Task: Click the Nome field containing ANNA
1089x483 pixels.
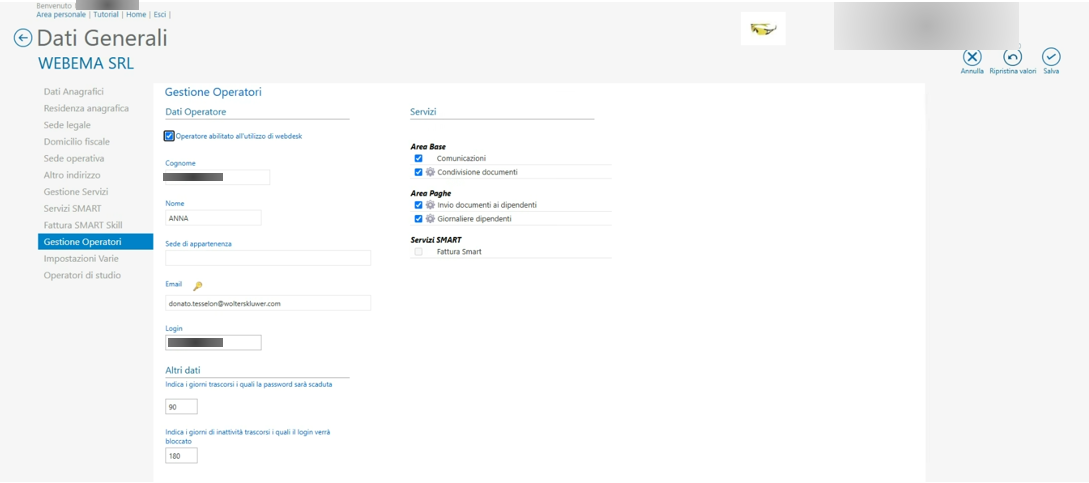Action: 213,218
